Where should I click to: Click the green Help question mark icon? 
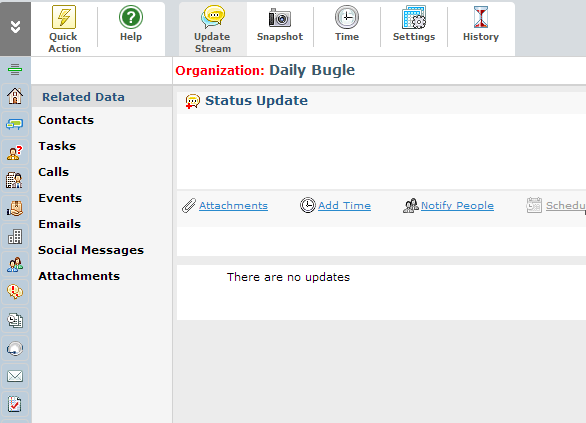tap(131, 17)
